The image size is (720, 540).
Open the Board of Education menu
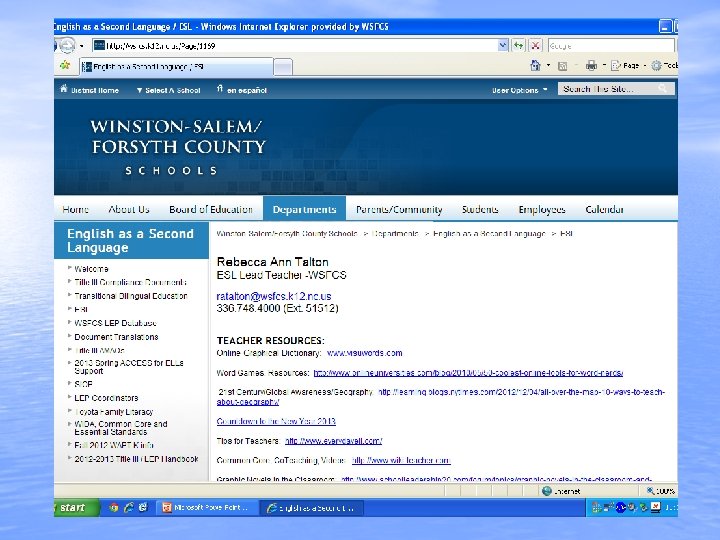point(211,209)
